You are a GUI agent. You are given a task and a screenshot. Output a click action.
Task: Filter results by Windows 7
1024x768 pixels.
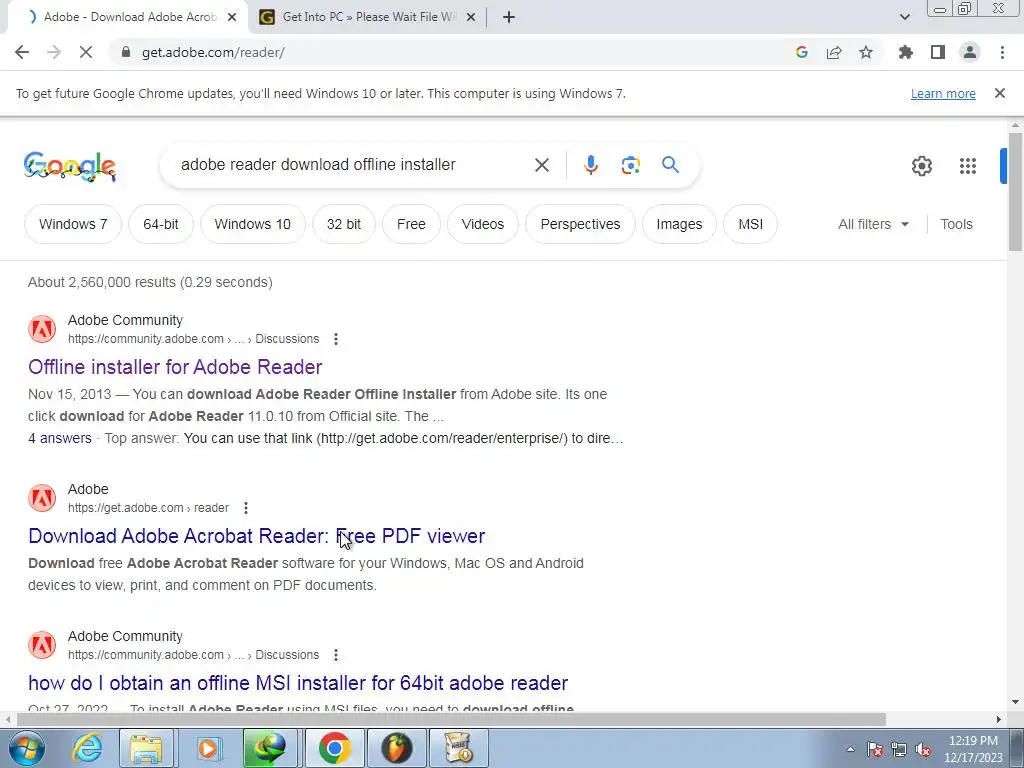pos(73,224)
